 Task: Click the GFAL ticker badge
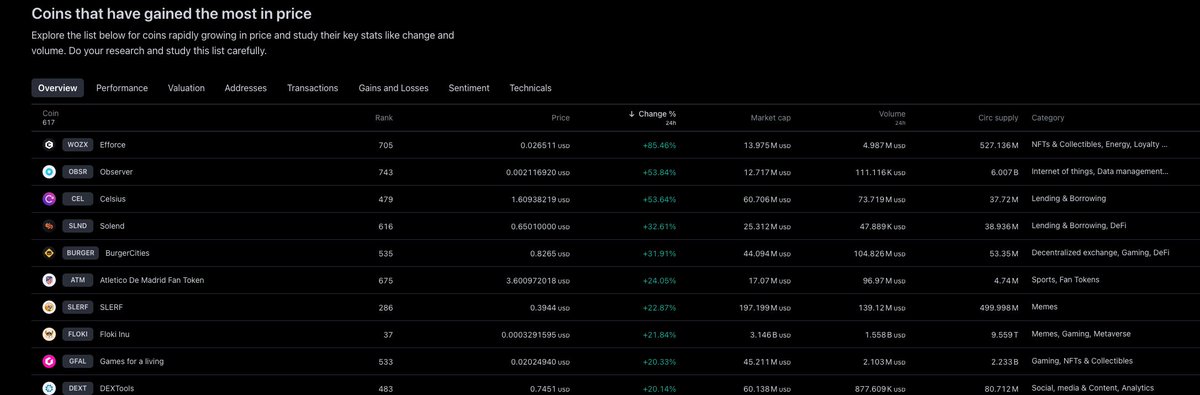coord(77,361)
